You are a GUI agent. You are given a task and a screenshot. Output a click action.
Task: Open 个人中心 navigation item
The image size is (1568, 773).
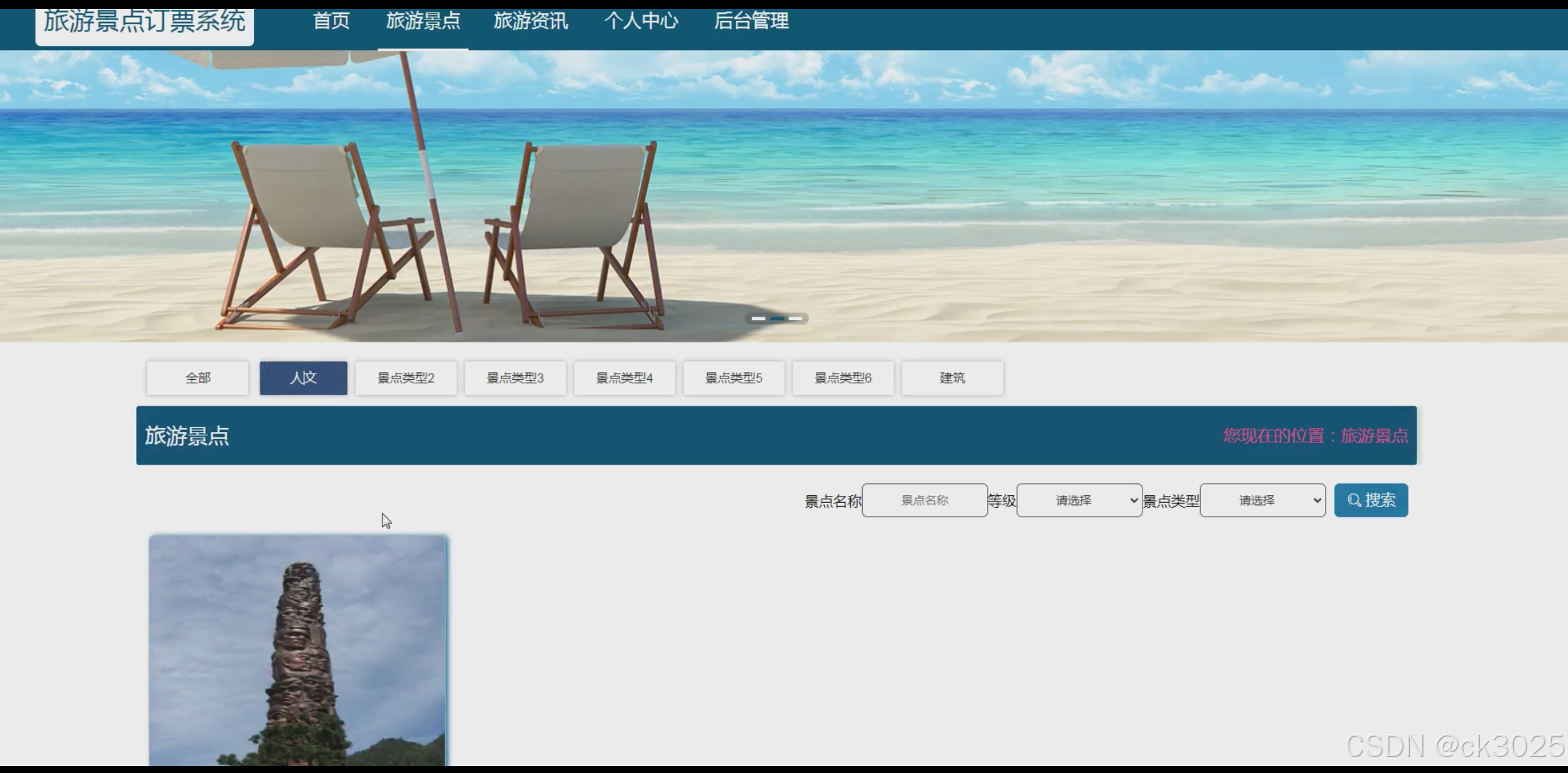point(641,22)
